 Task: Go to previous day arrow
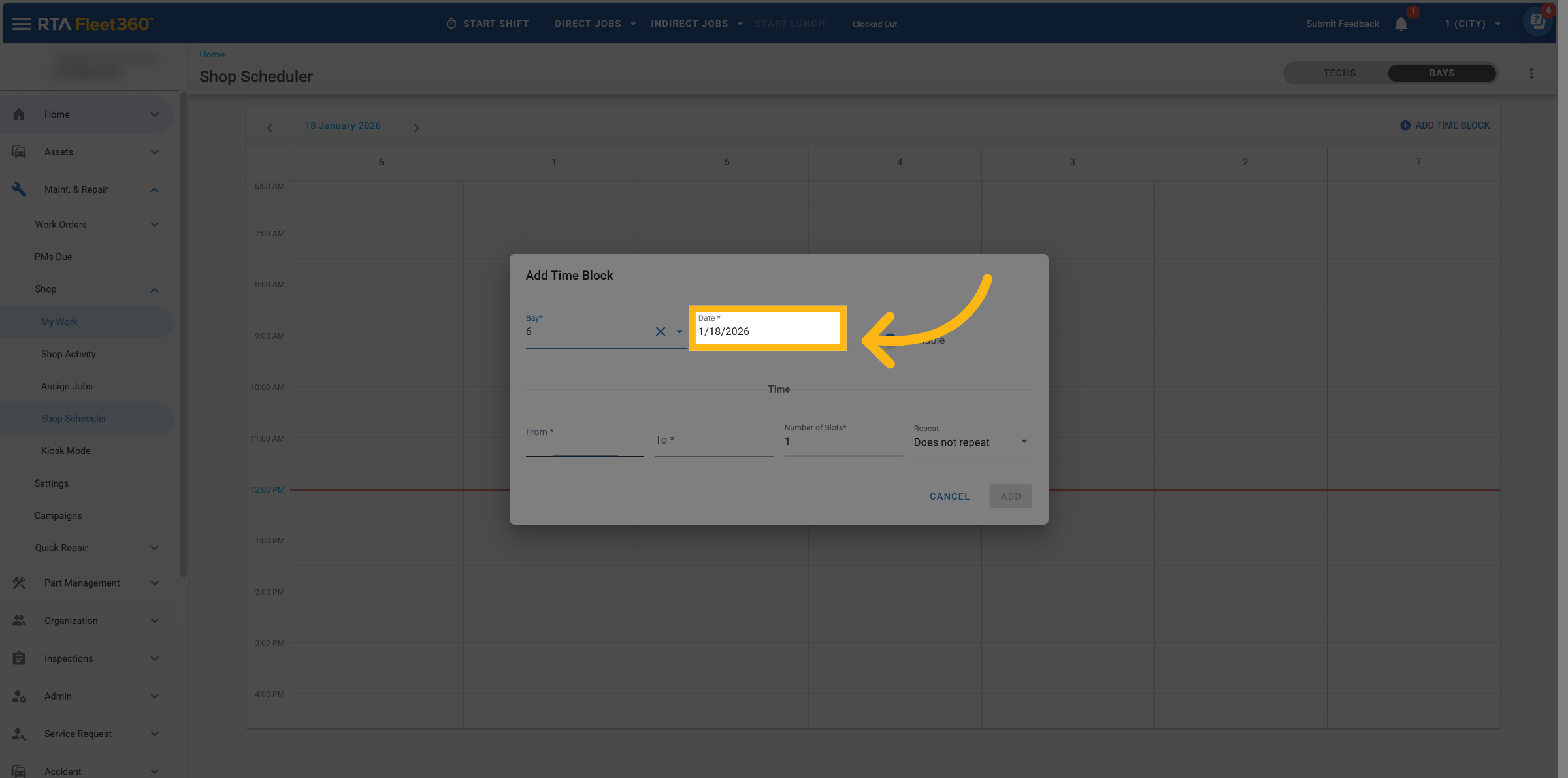[269, 128]
